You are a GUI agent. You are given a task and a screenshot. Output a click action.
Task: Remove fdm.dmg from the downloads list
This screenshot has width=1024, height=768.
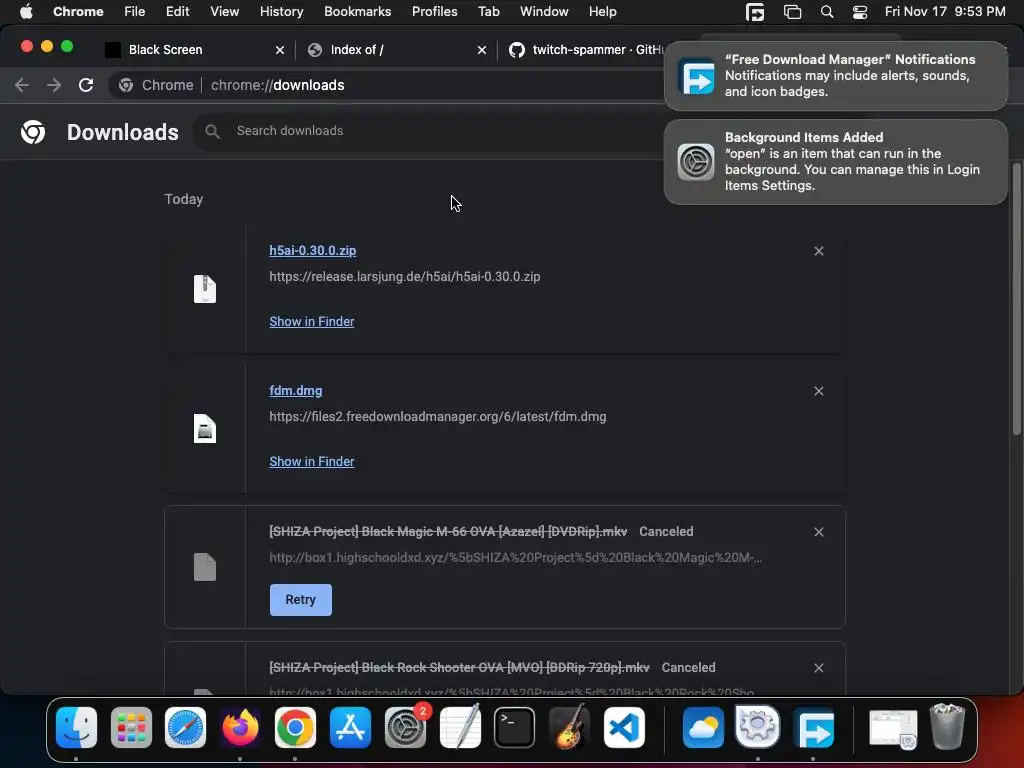click(818, 391)
